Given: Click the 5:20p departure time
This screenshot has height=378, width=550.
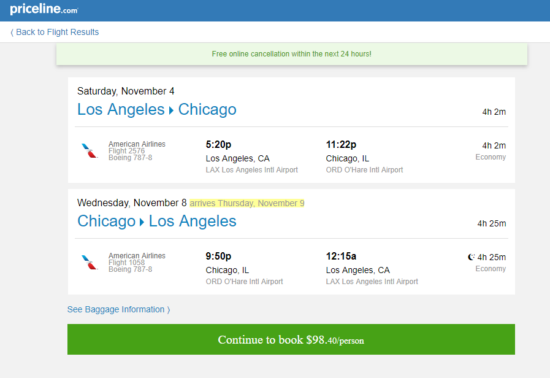Looking at the screenshot, I should (218, 144).
